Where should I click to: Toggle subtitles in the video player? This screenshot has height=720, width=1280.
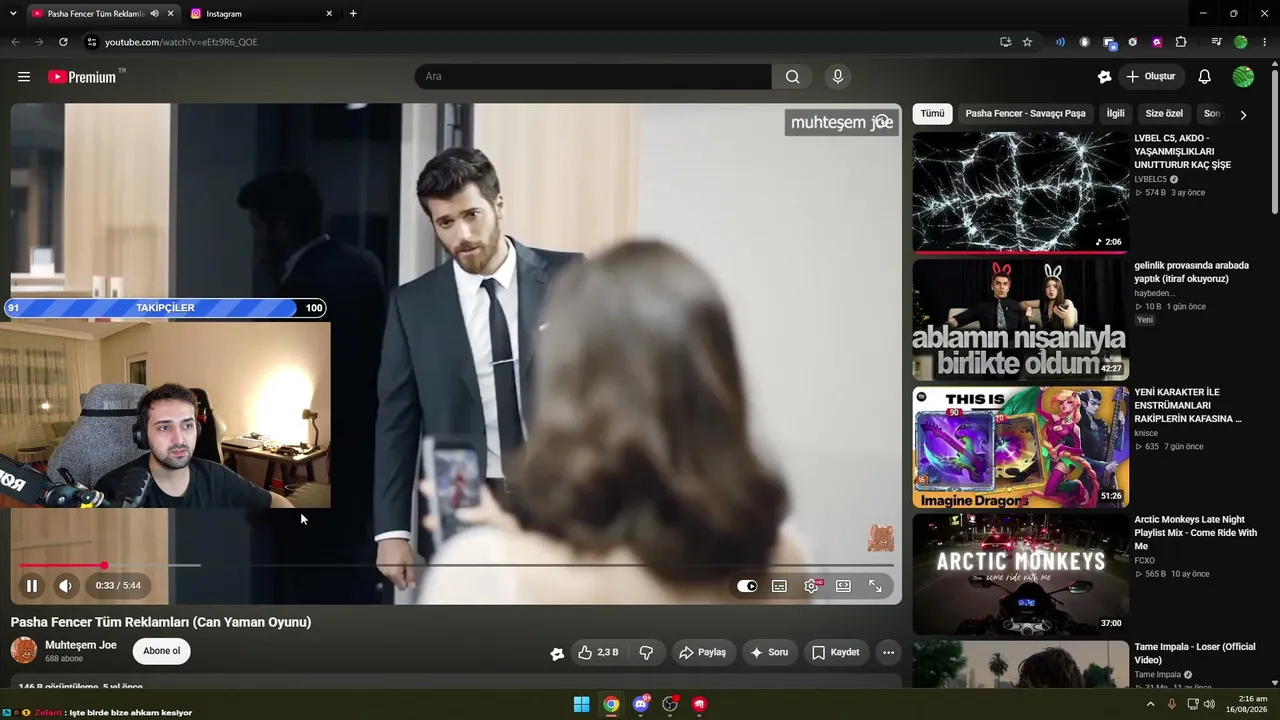click(x=779, y=586)
